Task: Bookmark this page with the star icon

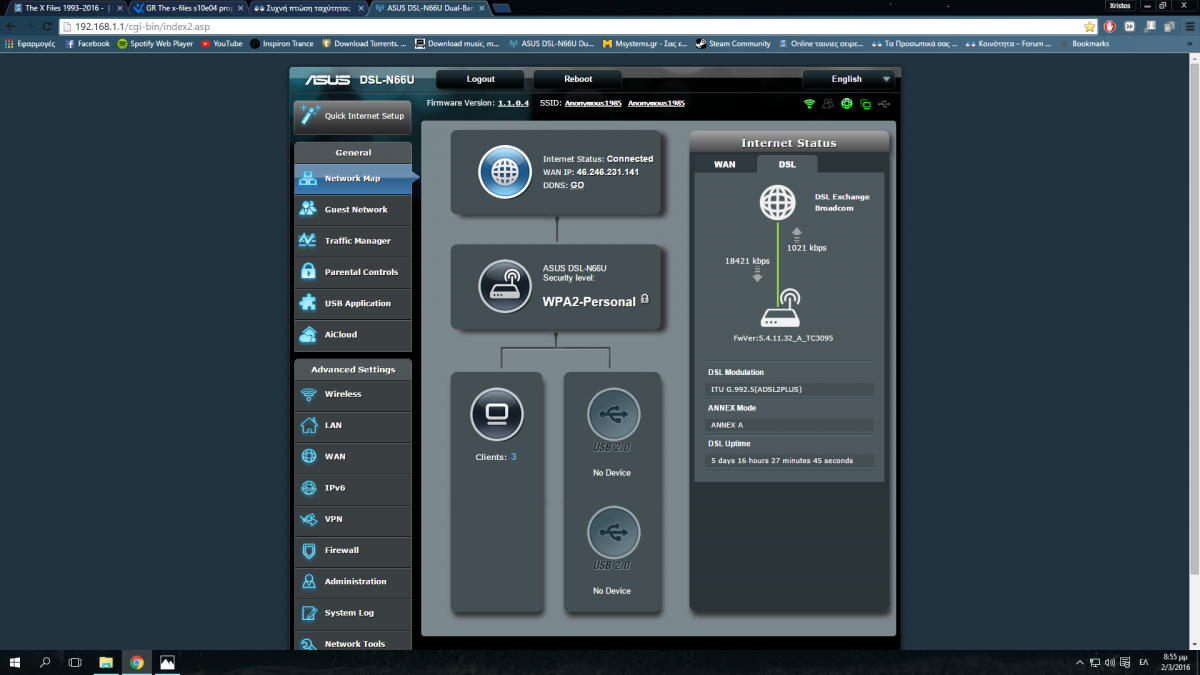Action: (1089, 27)
